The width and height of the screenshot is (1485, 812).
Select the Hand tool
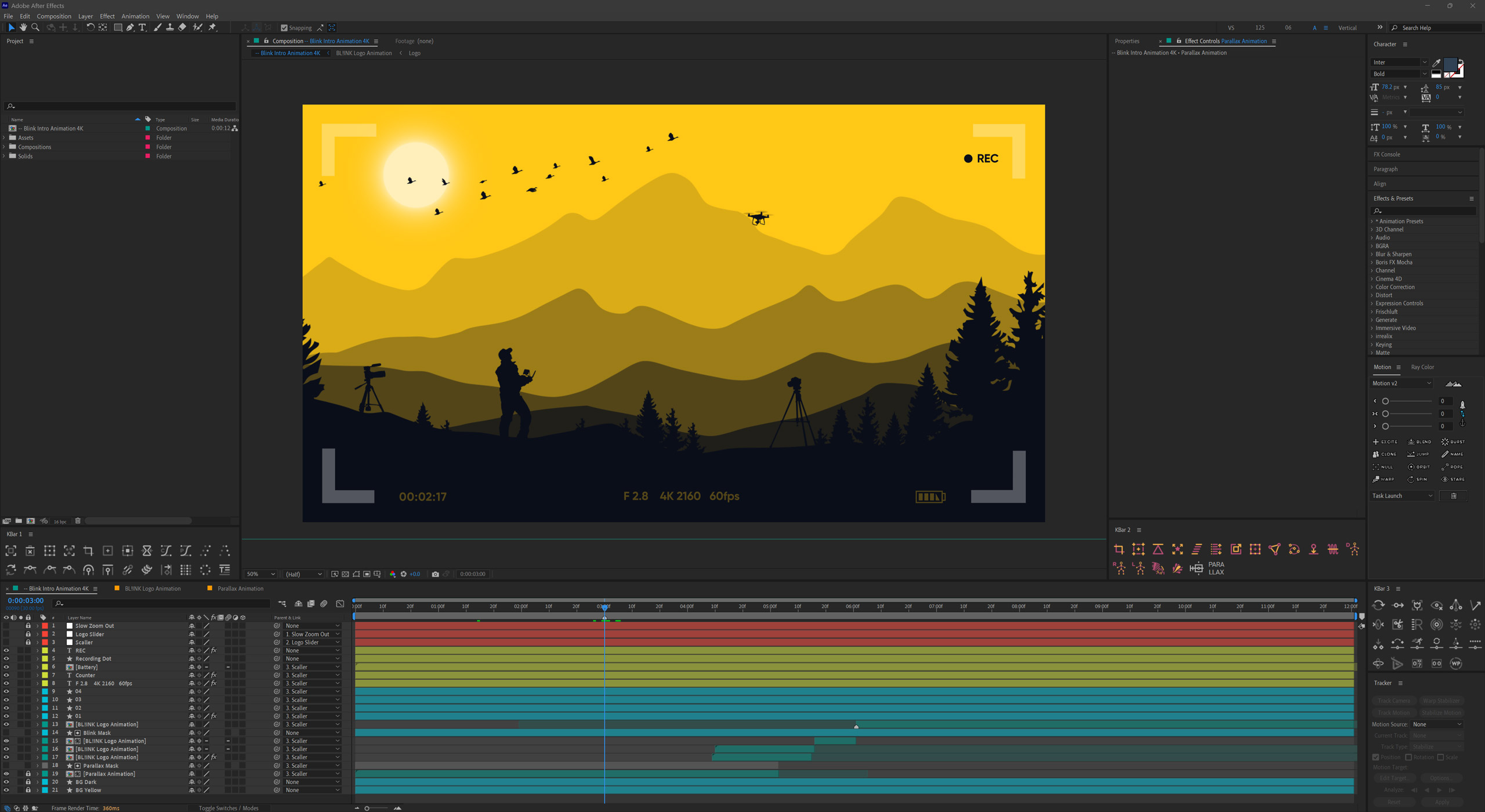pos(23,27)
